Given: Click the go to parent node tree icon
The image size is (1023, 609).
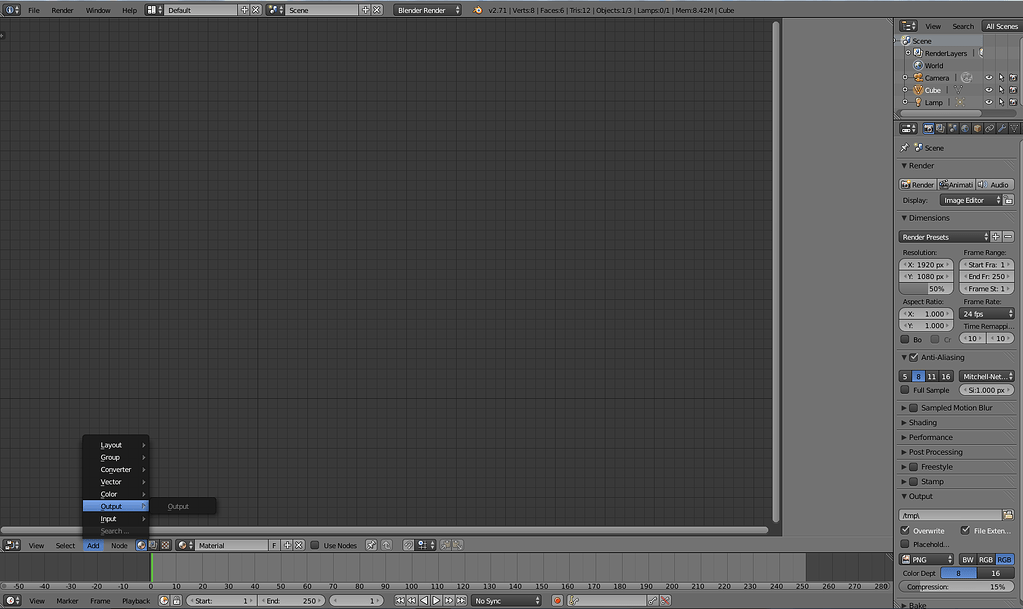Looking at the screenshot, I should point(386,545).
